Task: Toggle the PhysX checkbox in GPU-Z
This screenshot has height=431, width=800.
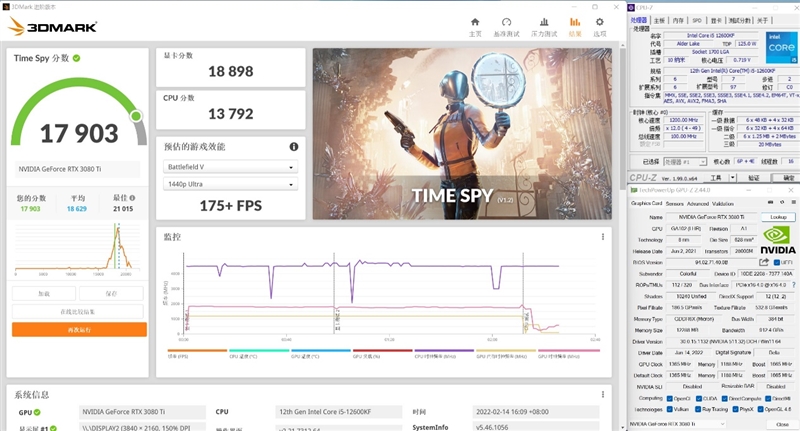Action: (x=735, y=409)
